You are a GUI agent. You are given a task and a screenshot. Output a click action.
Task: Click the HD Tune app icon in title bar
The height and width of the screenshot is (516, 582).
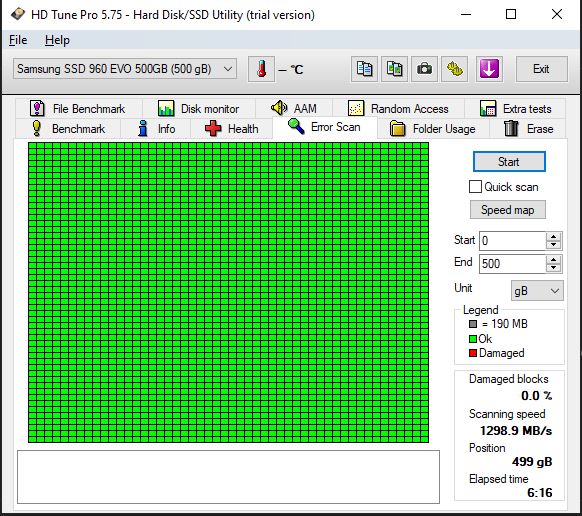click(17, 14)
